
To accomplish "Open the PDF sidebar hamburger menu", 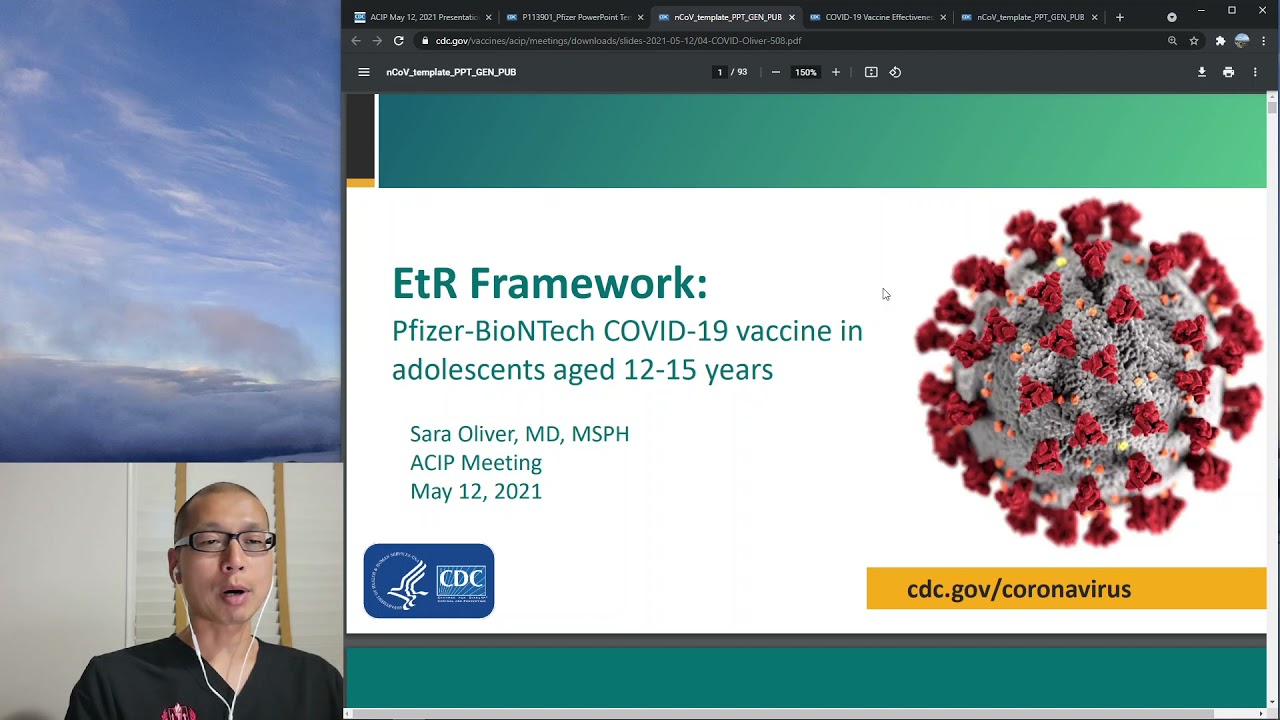I will (x=364, y=72).
